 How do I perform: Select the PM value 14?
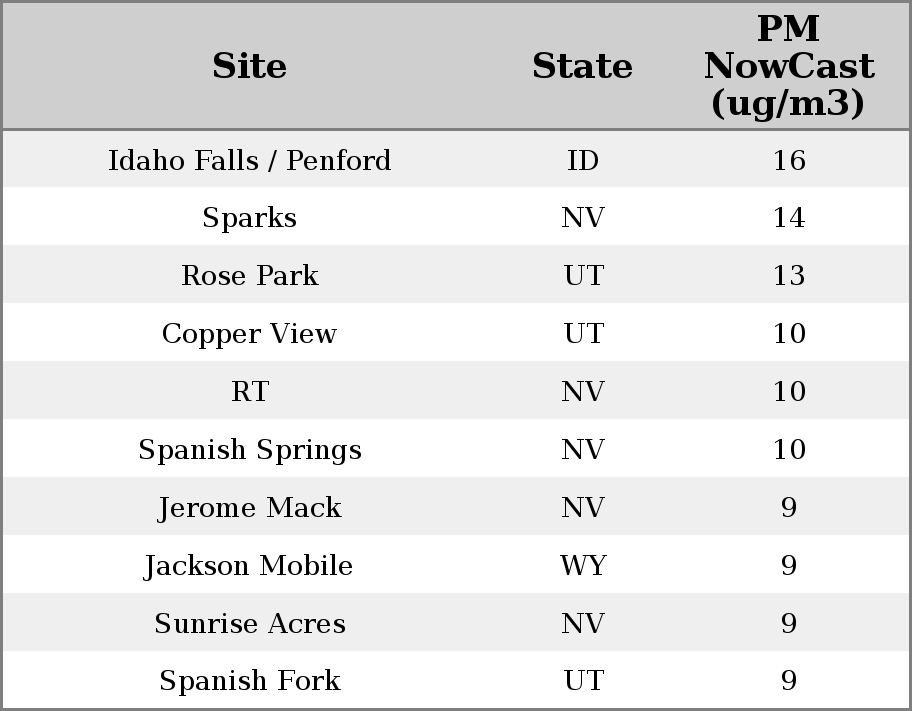(x=788, y=218)
